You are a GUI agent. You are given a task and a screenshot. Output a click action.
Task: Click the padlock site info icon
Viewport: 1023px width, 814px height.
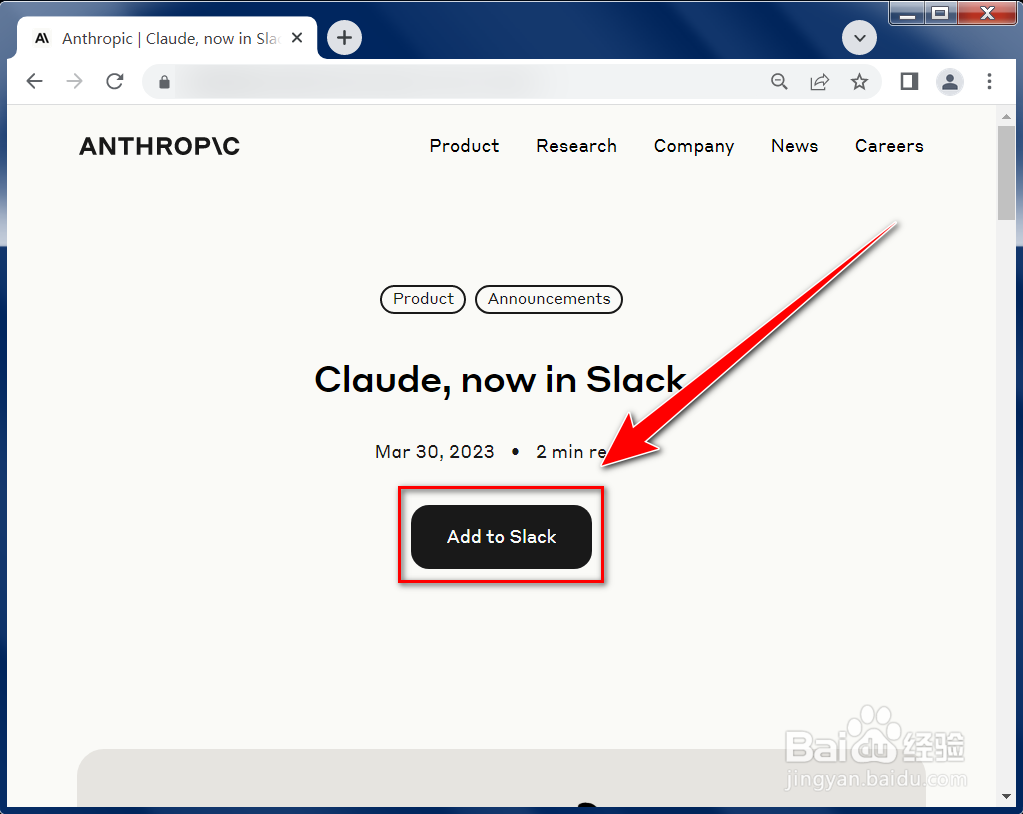pyautogui.click(x=164, y=82)
